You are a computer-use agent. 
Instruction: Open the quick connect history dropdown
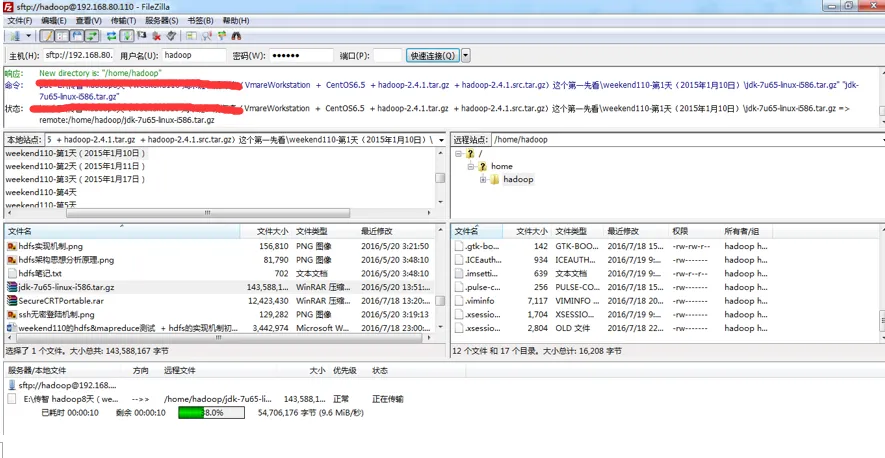(x=466, y=55)
